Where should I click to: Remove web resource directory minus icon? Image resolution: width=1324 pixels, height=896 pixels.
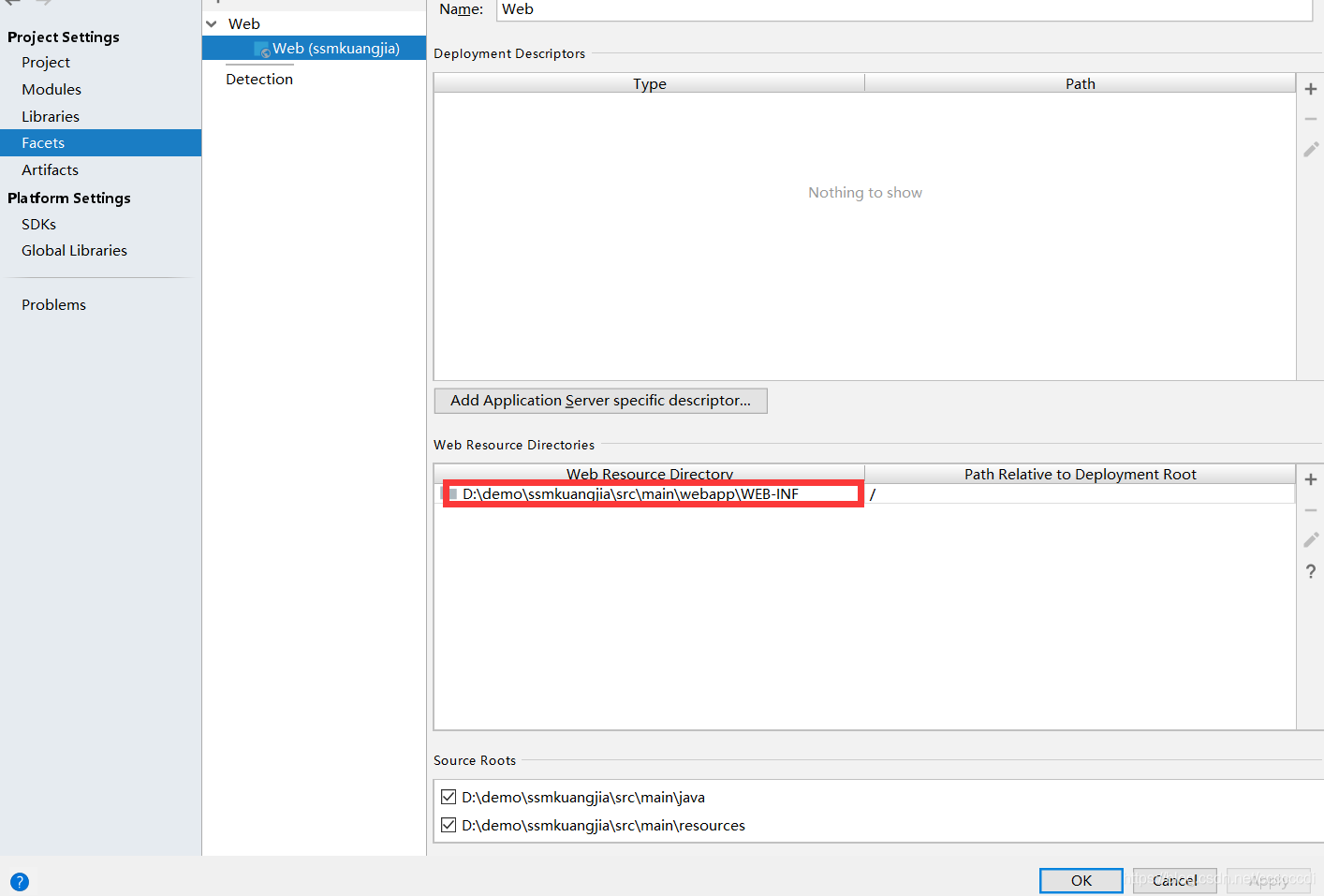[x=1311, y=510]
